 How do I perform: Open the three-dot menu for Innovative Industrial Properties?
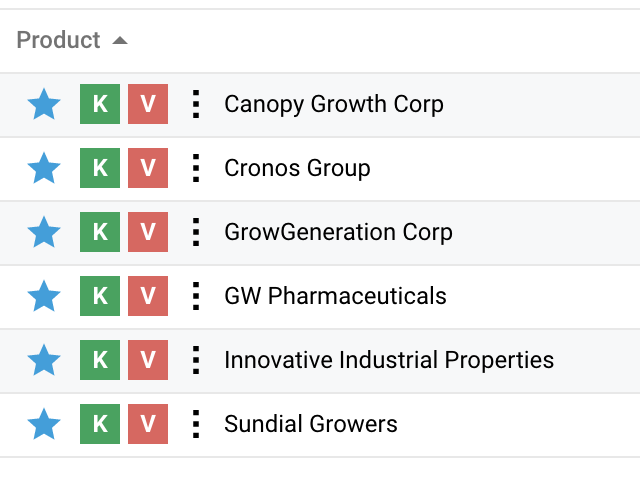[196, 360]
